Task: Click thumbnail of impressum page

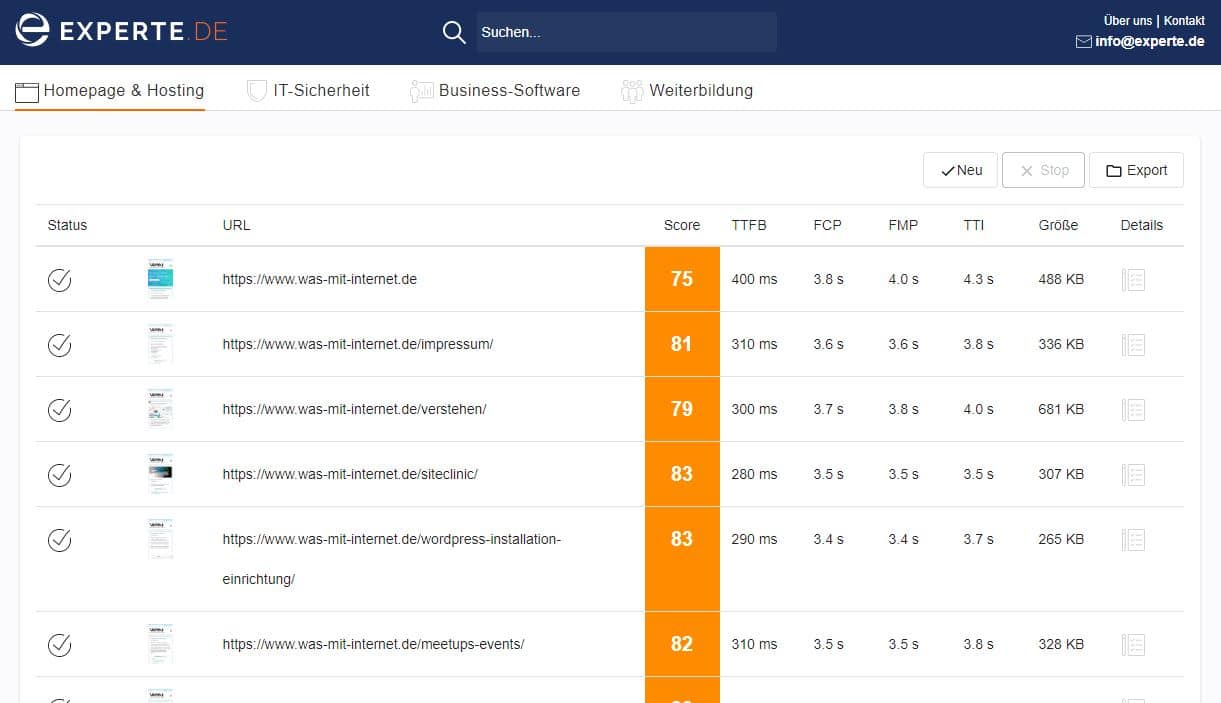Action: point(160,344)
